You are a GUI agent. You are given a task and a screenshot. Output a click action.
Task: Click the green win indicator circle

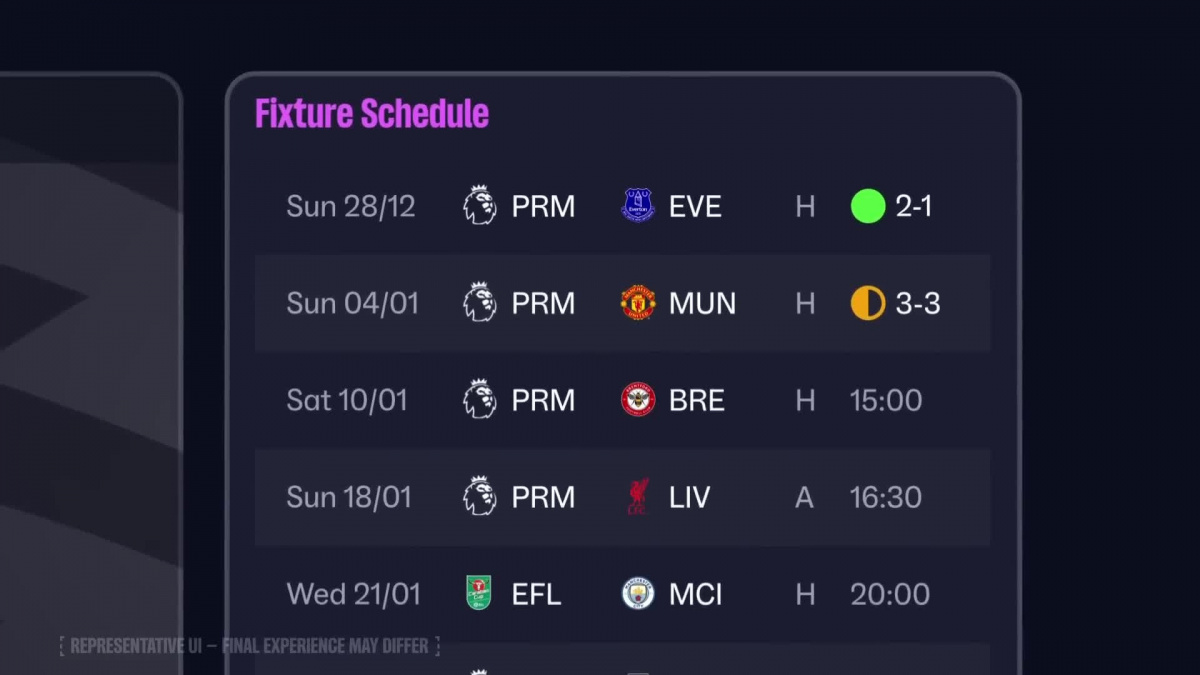tap(868, 206)
